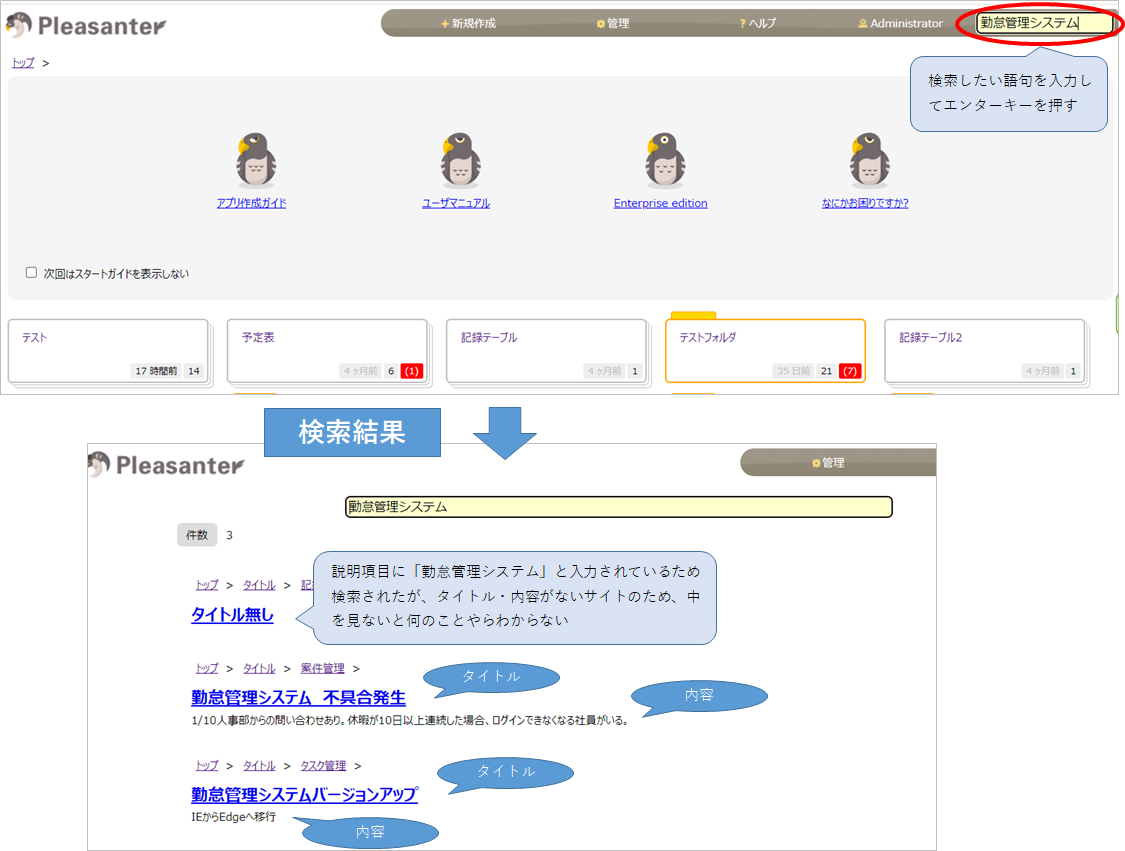The width and height of the screenshot is (1125, 851).
Task: Open the テストフォルダ tile
Action: coord(763,352)
